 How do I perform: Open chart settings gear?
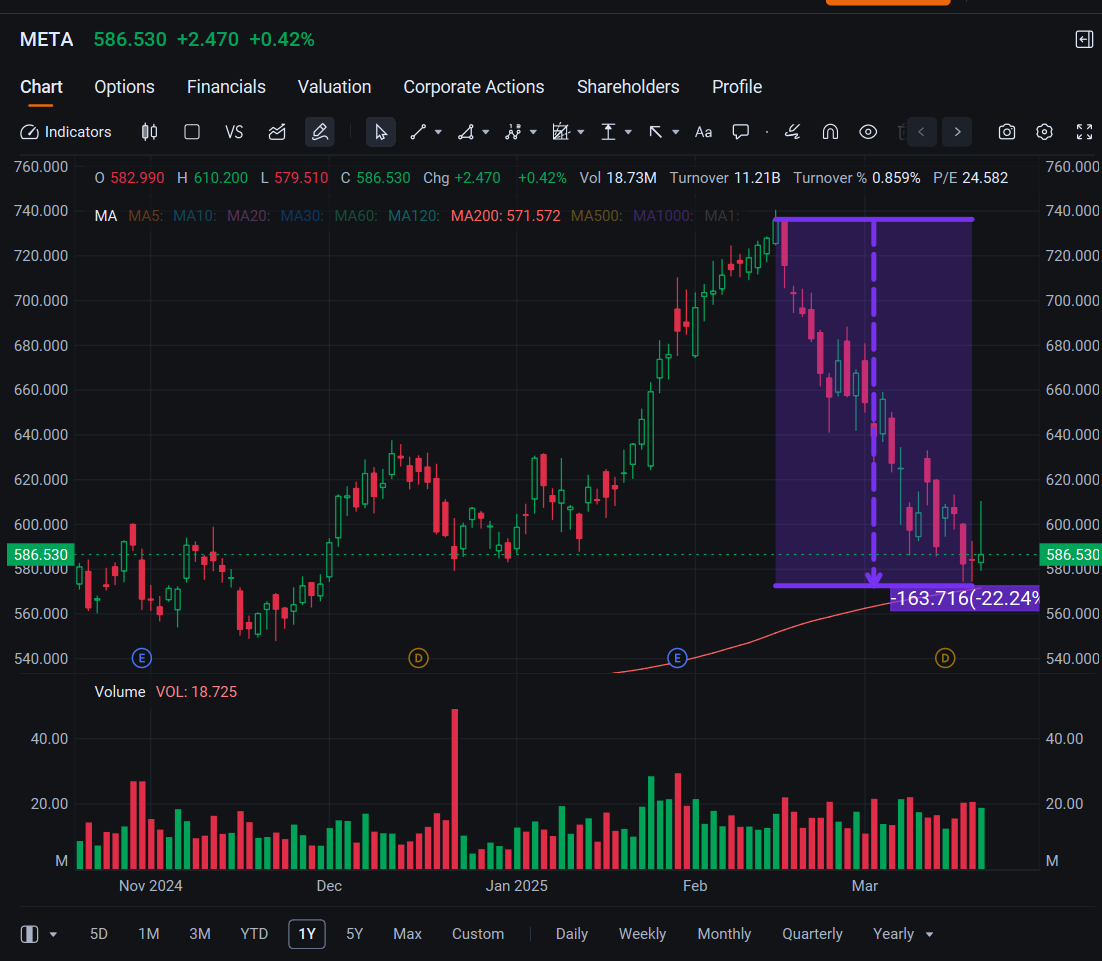tap(1044, 132)
